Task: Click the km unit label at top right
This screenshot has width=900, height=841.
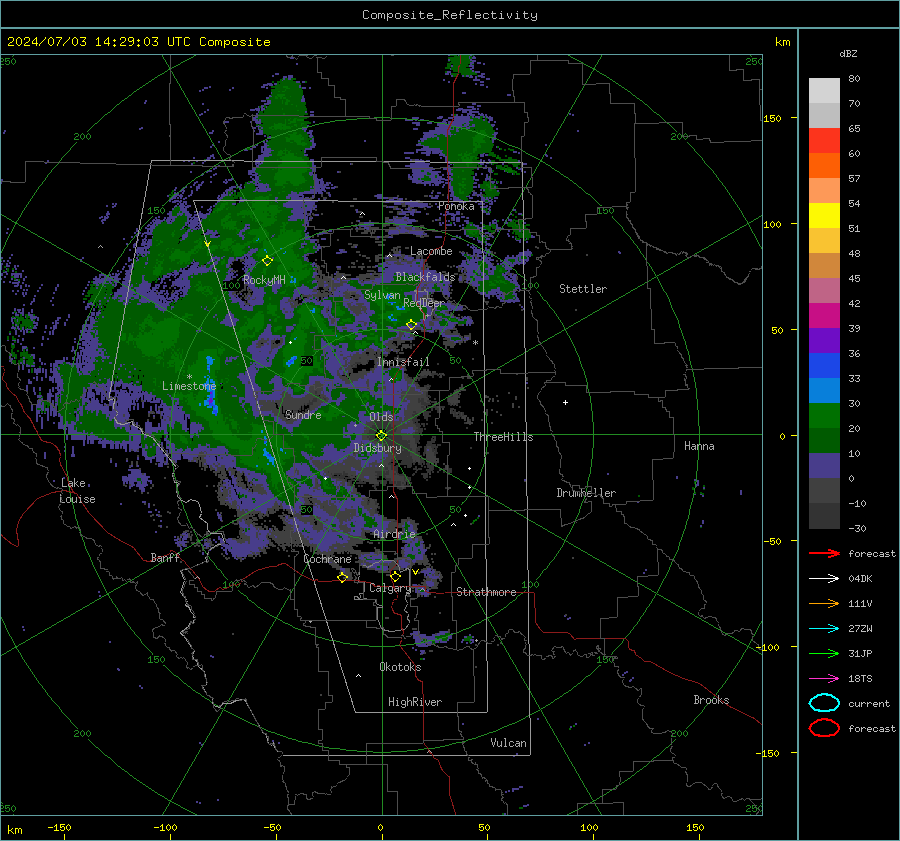Action: 782,42
